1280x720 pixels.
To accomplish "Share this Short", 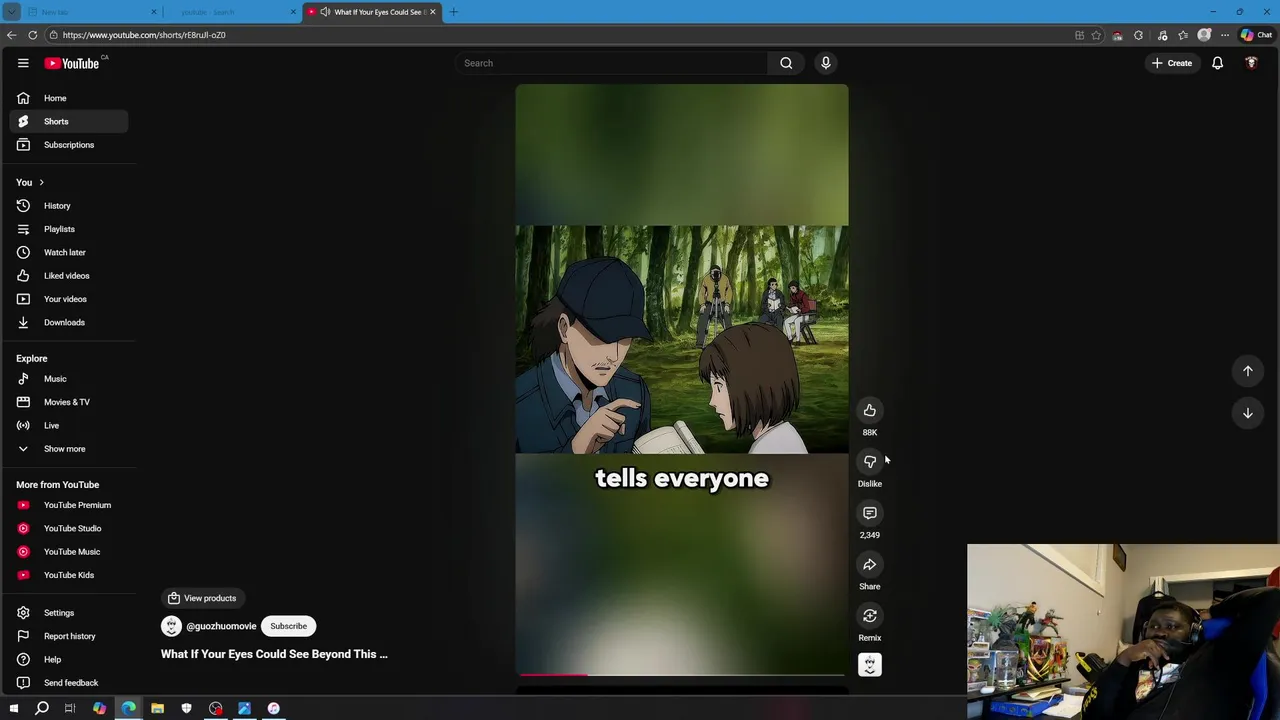I will pos(870,564).
